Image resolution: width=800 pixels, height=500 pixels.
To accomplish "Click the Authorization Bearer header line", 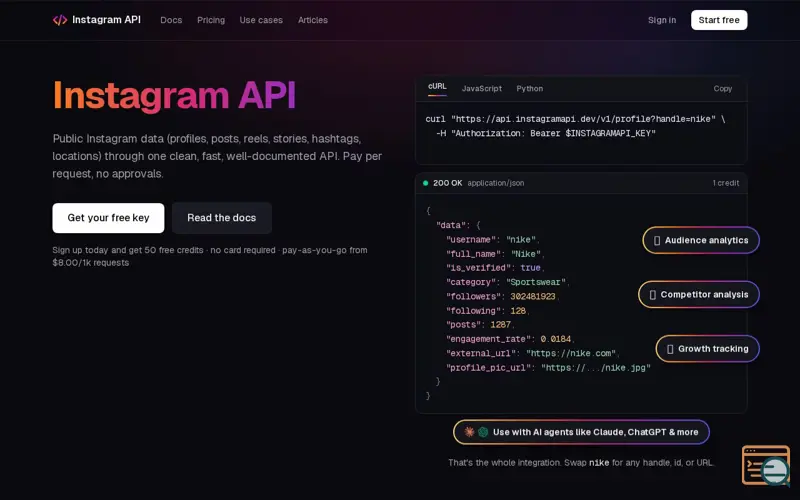I will point(545,133).
